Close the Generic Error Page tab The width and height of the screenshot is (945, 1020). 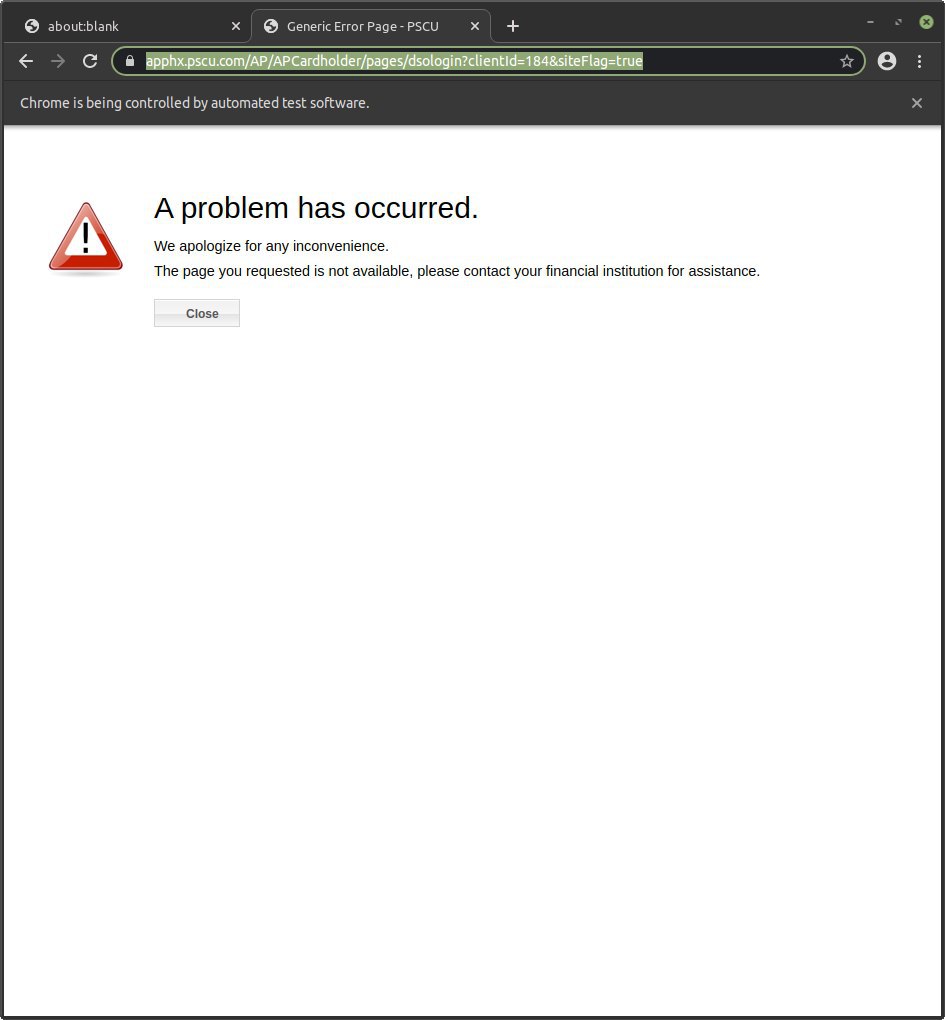click(x=475, y=26)
